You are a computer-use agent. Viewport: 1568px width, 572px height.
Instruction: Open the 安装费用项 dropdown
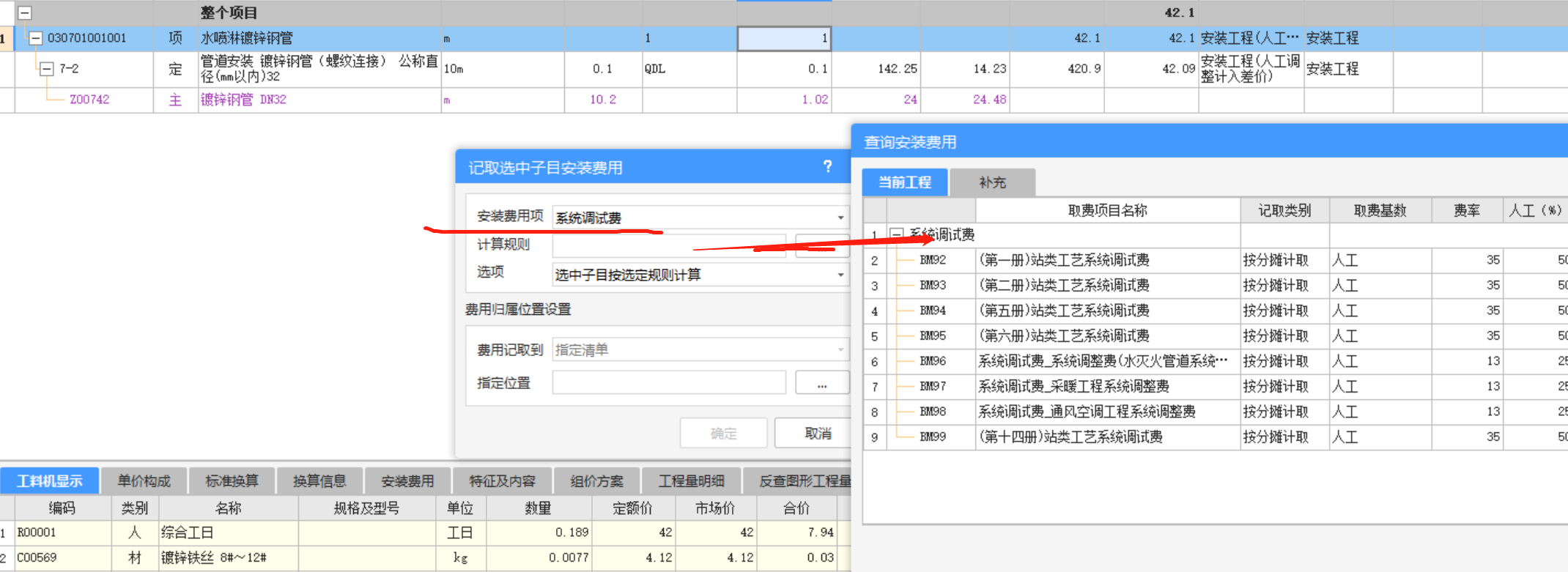(840, 218)
